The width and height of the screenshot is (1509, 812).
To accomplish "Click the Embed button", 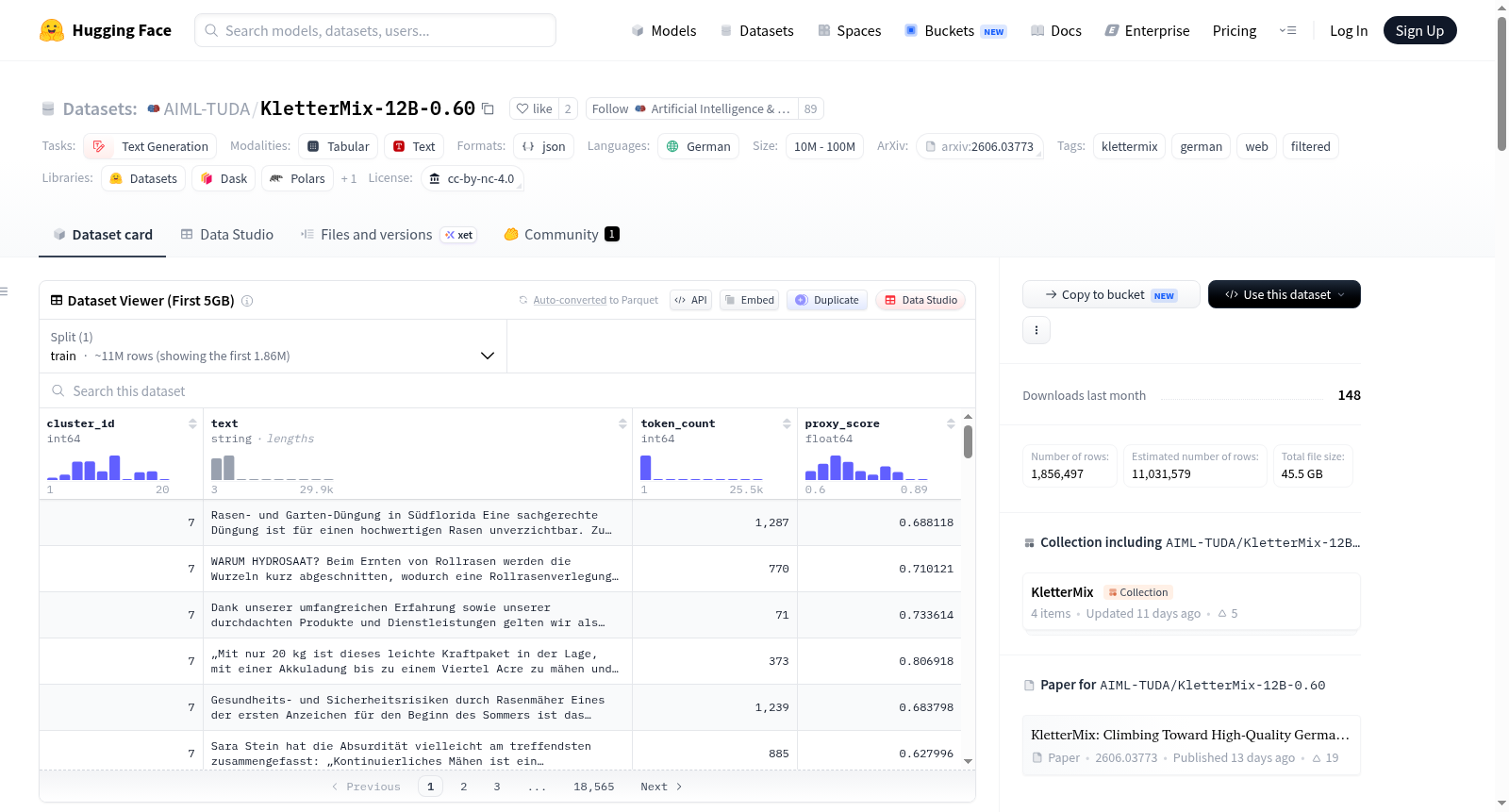I will click(749, 300).
